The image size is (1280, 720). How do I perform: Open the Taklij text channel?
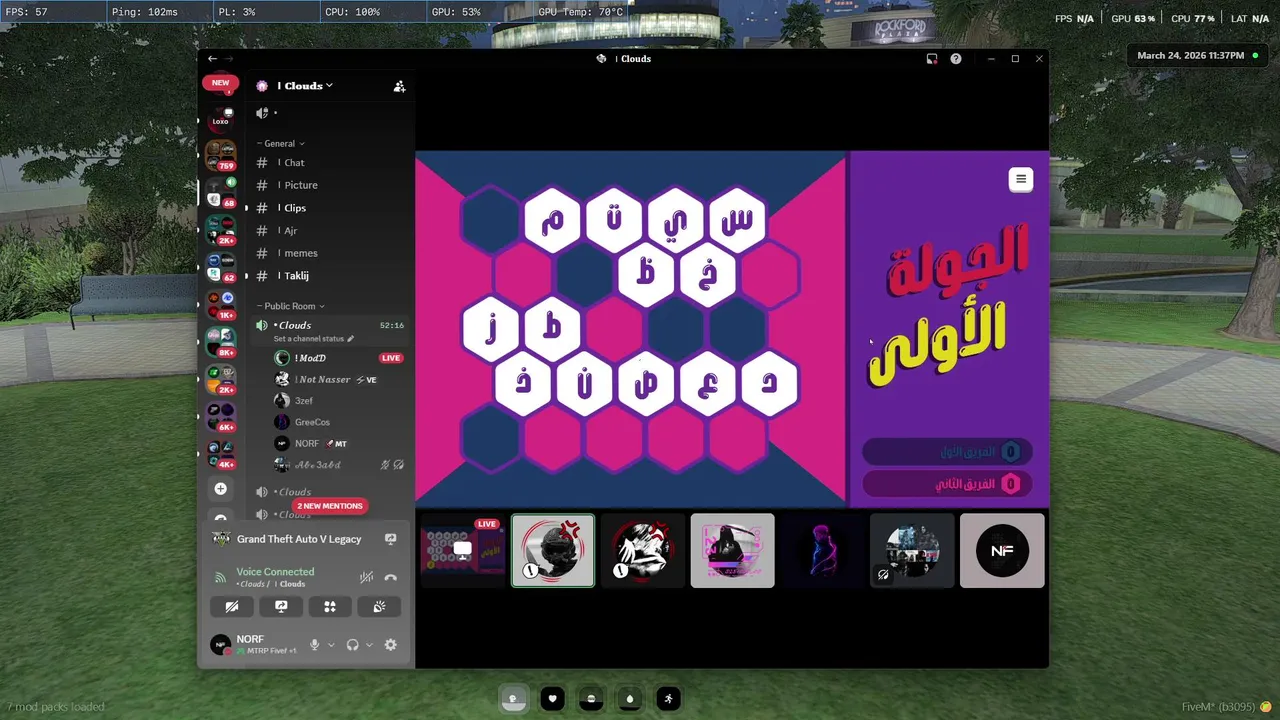[329, 276]
